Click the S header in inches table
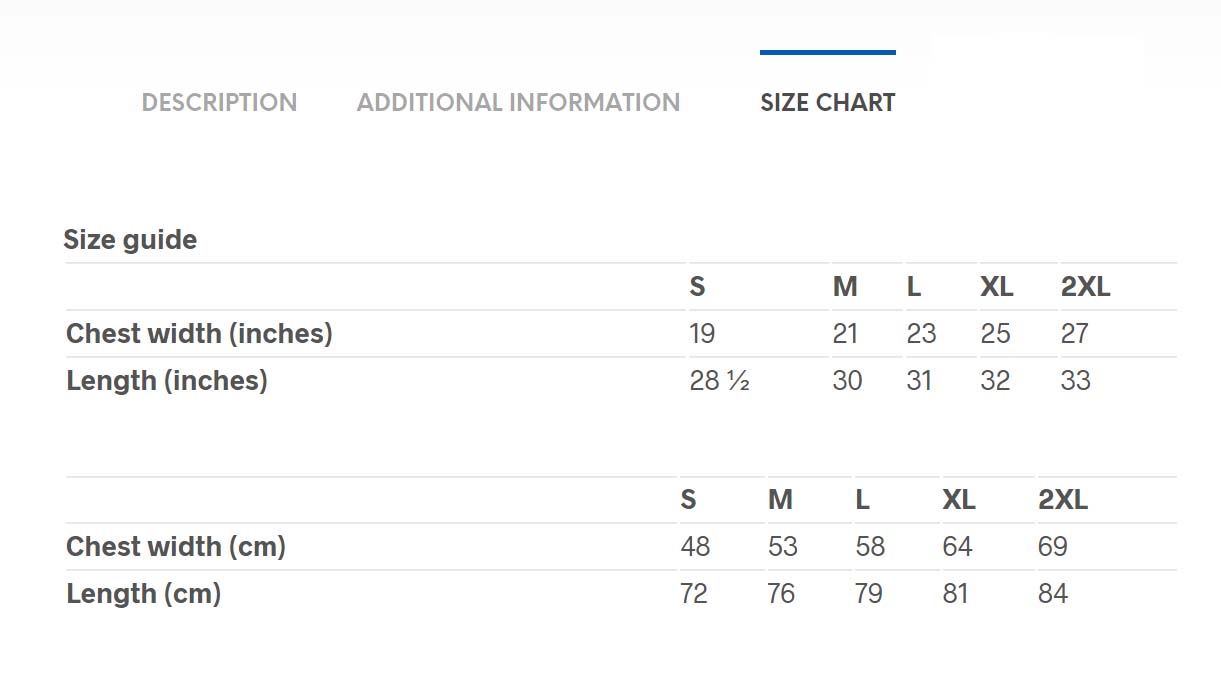Image resolution: width=1221 pixels, height=681 pixels. 697,287
